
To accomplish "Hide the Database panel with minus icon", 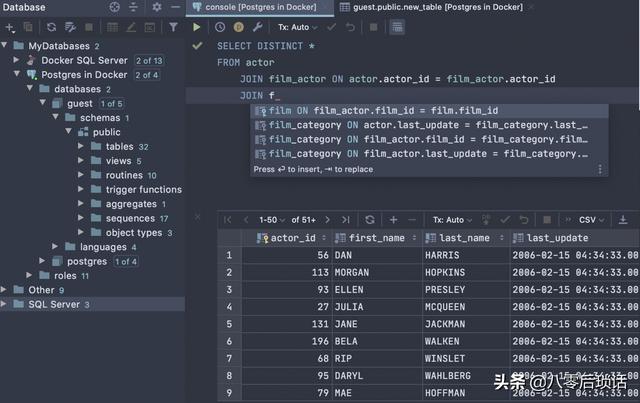I will [176, 7].
